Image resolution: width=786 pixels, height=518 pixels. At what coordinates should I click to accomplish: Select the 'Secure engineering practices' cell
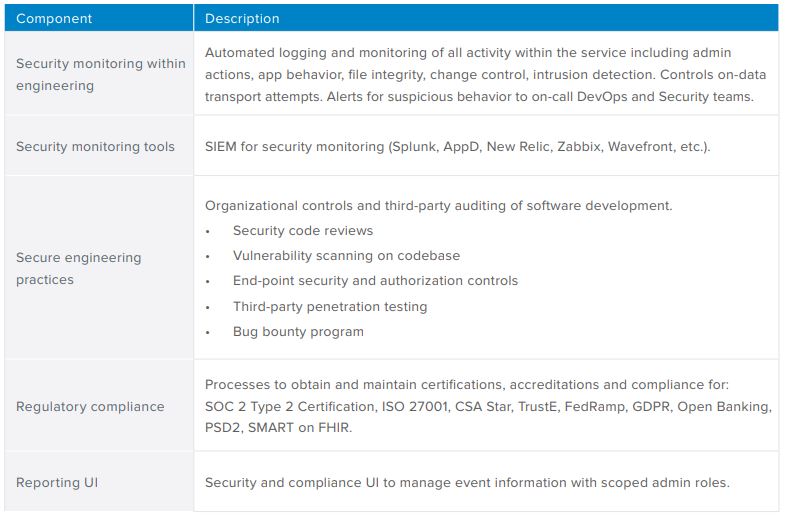(x=78, y=268)
